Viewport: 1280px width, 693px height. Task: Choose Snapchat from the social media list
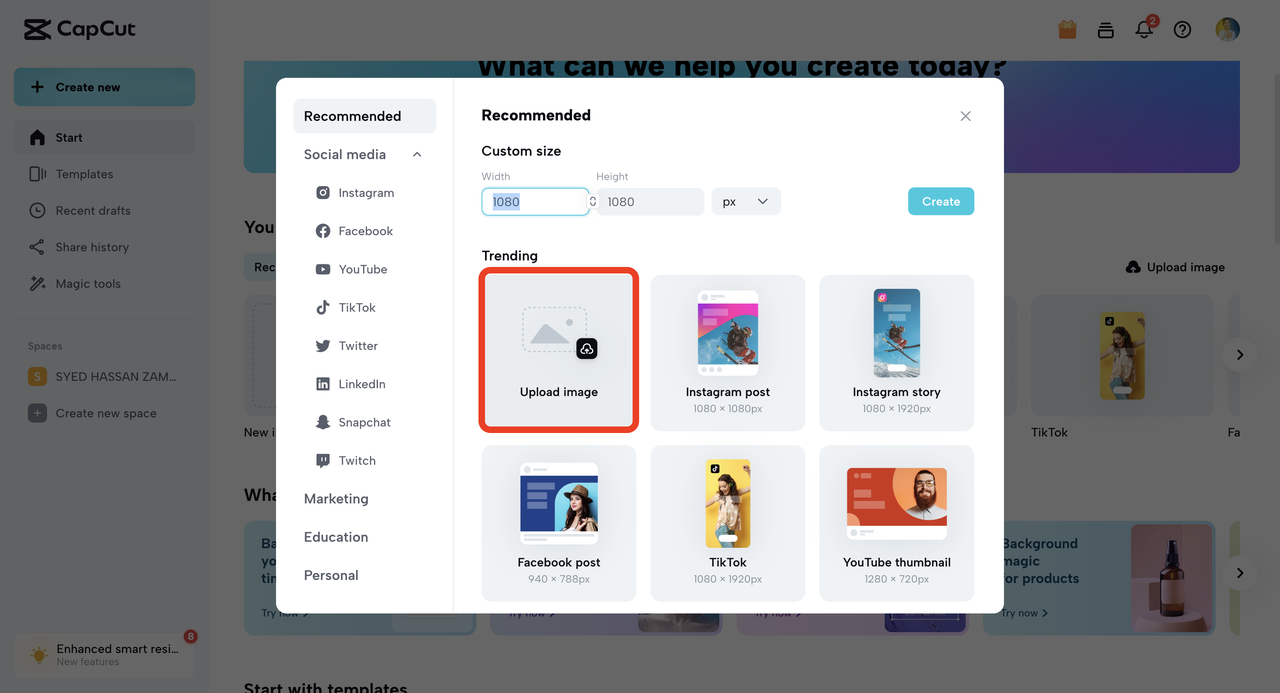coord(365,422)
